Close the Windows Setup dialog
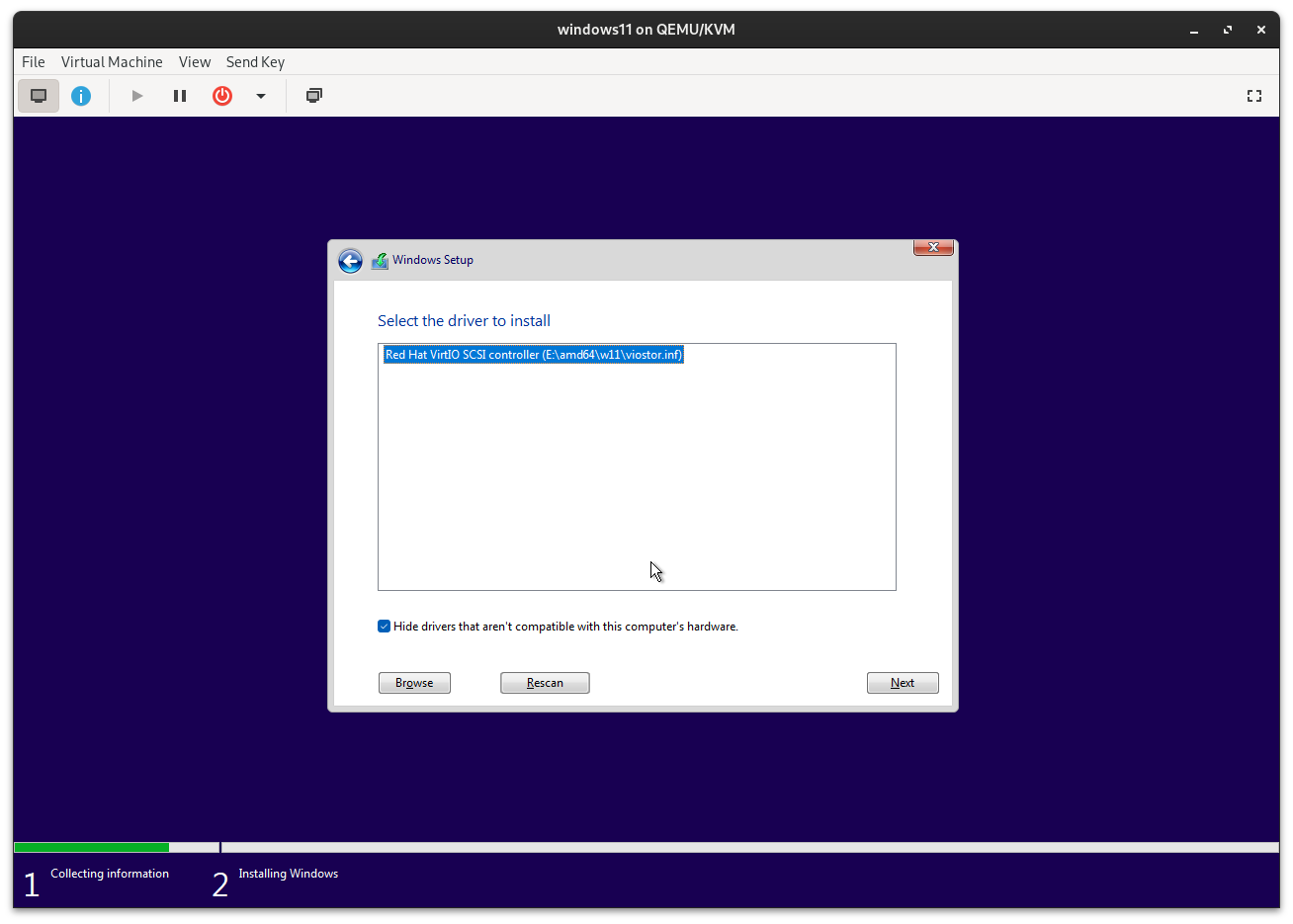Screen dimensions: 1293x924 (933, 247)
